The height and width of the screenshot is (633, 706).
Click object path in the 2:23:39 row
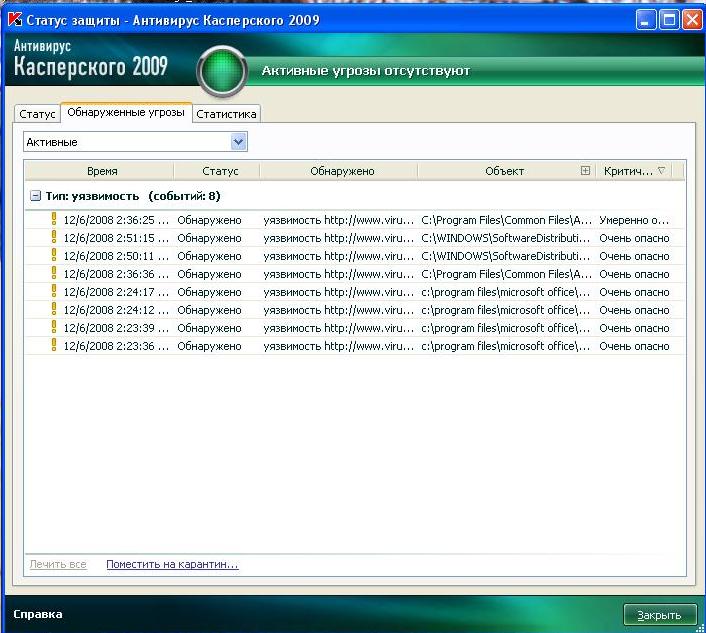click(x=506, y=328)
